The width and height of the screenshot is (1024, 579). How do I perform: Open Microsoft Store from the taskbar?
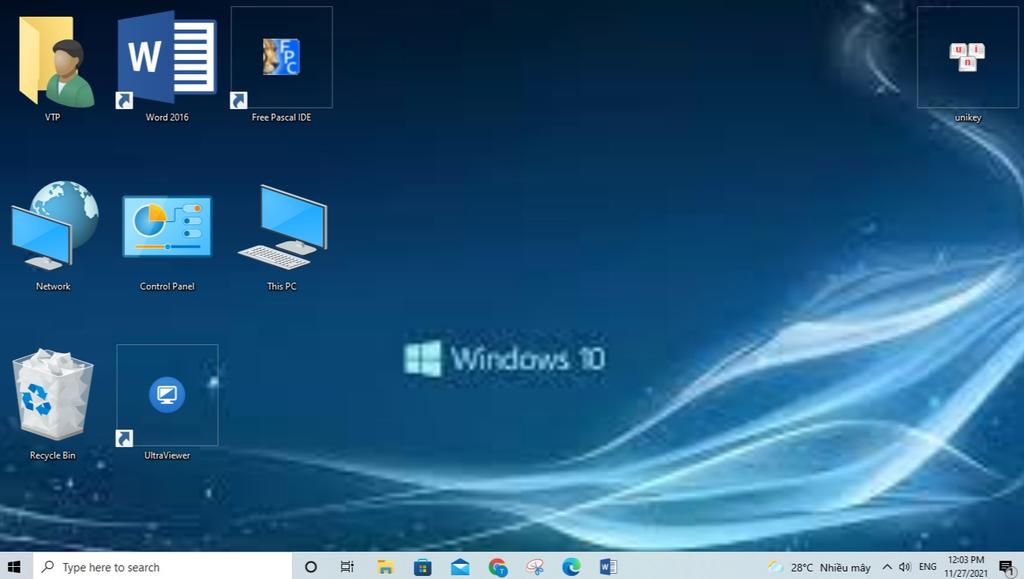click(423, 567)
